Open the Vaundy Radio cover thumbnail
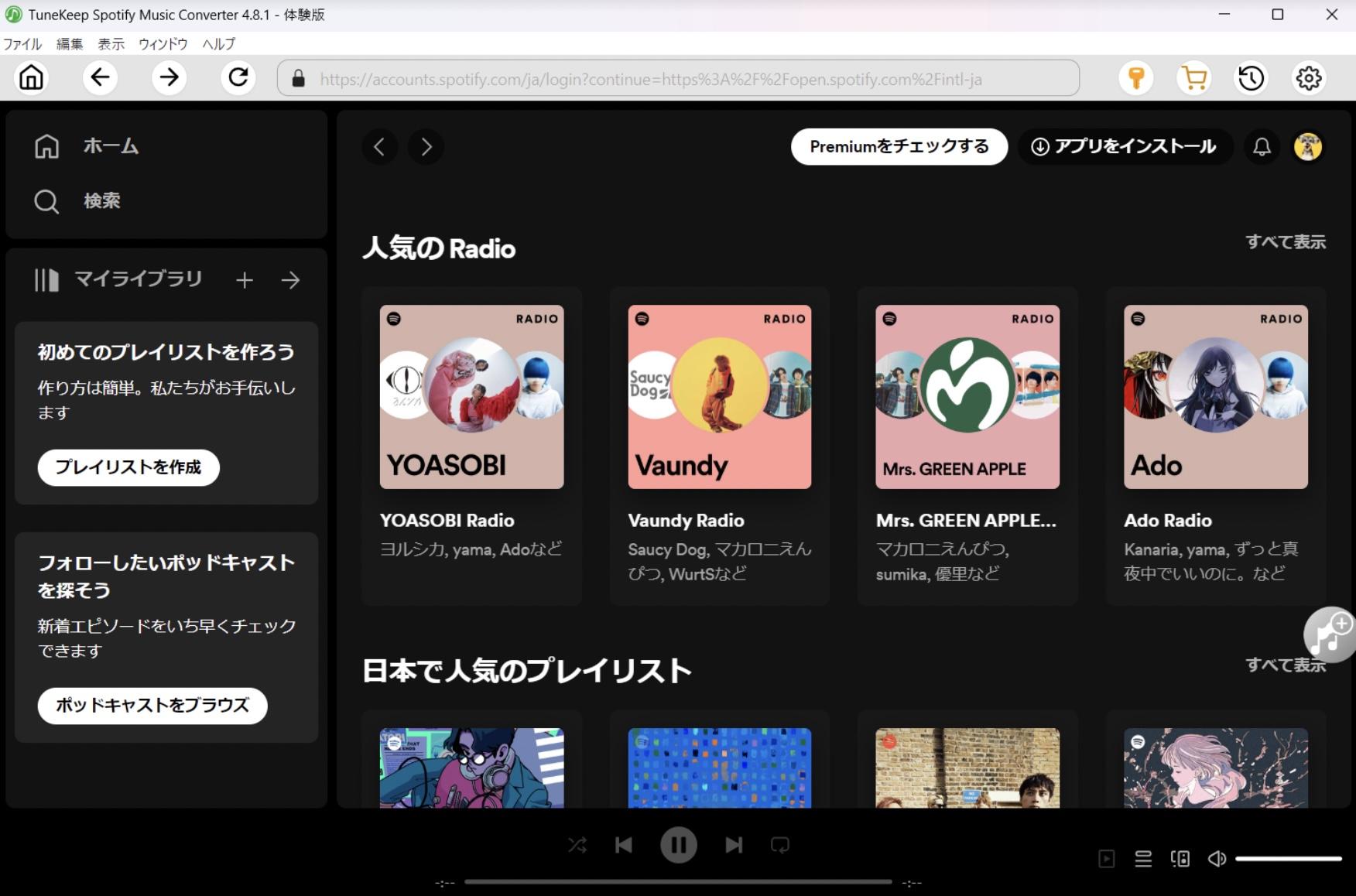The height and width of the screenshot is (896, 1356). pyautogui.click(x=720, y=397)
